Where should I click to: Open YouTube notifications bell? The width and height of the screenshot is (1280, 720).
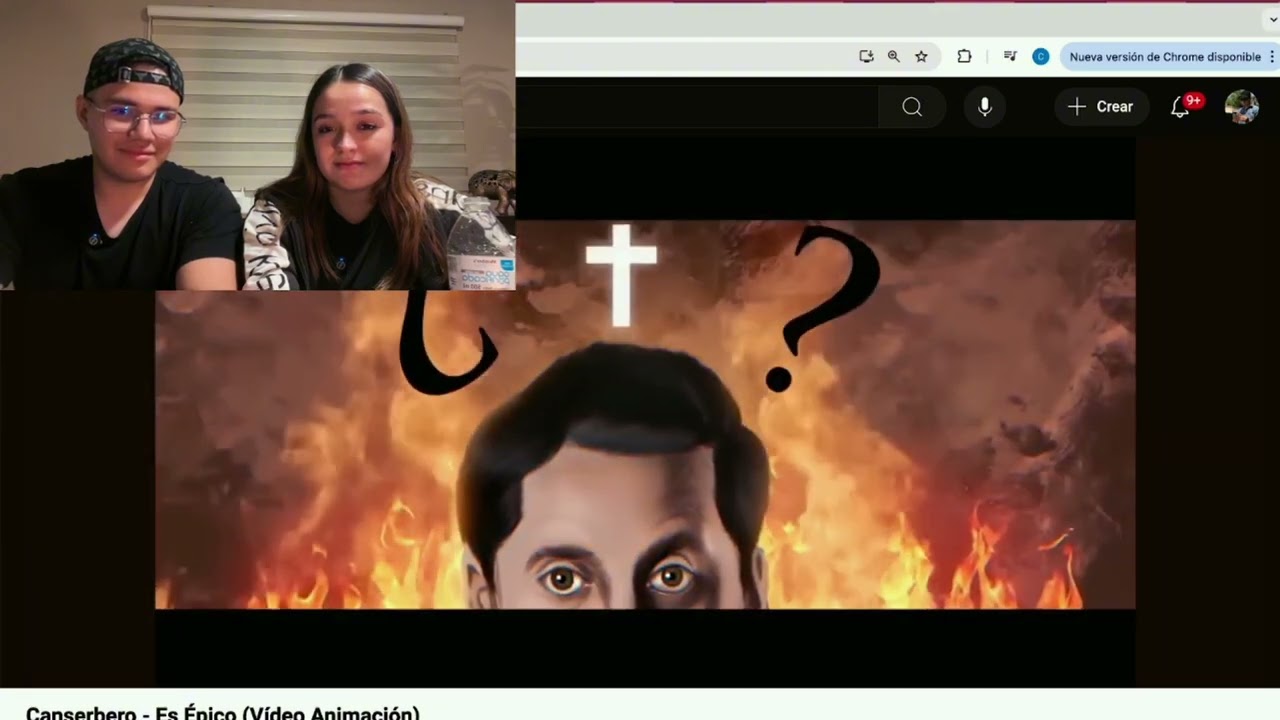(x=1180, y=107)
